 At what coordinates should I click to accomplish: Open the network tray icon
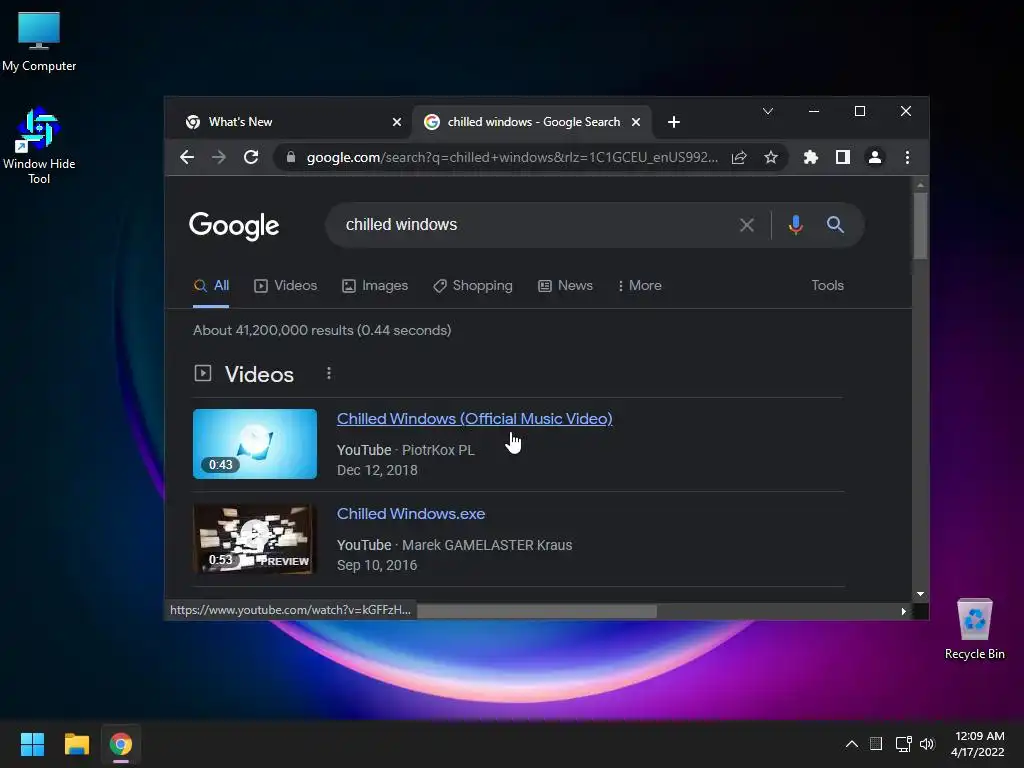click(x=903, y=744)
